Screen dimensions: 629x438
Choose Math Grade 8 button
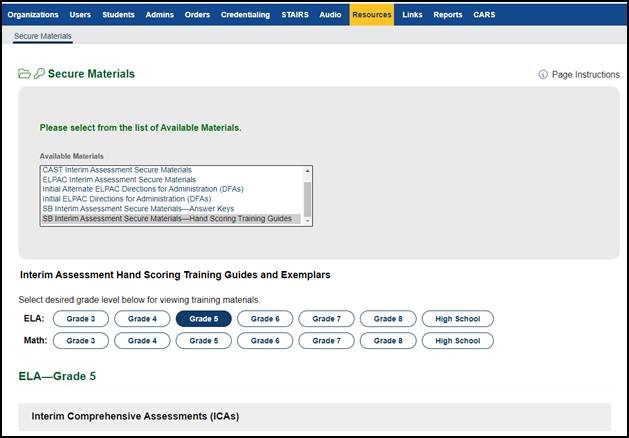(x=388, y=341)
